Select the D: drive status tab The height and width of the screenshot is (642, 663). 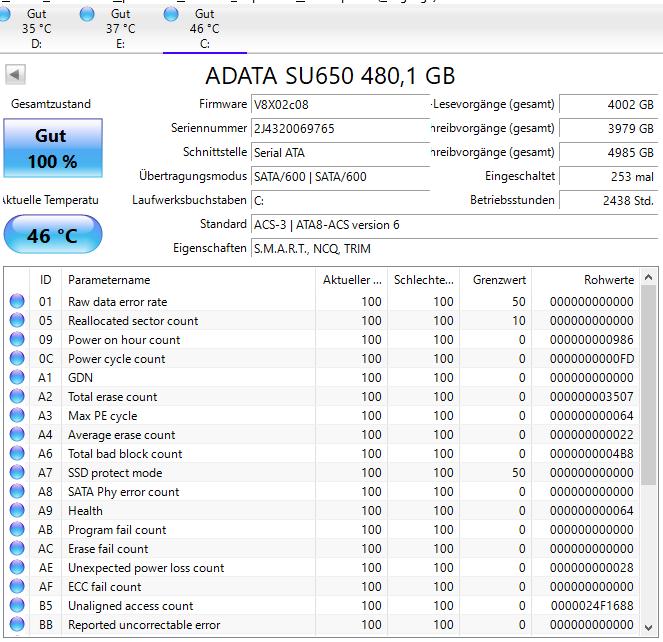pyautogui.click(x=37, y=28)
